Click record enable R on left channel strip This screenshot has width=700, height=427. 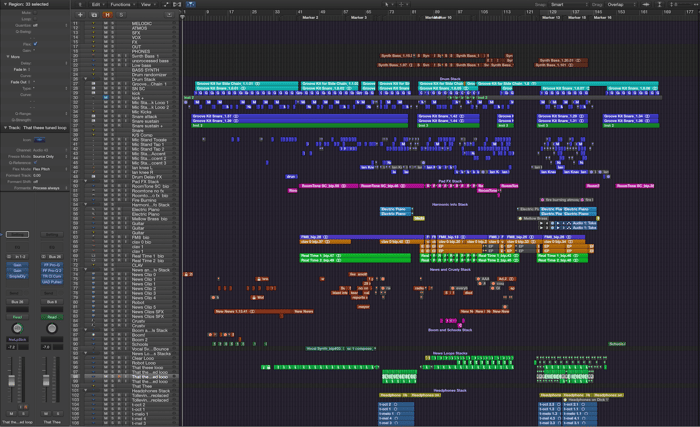25,407
